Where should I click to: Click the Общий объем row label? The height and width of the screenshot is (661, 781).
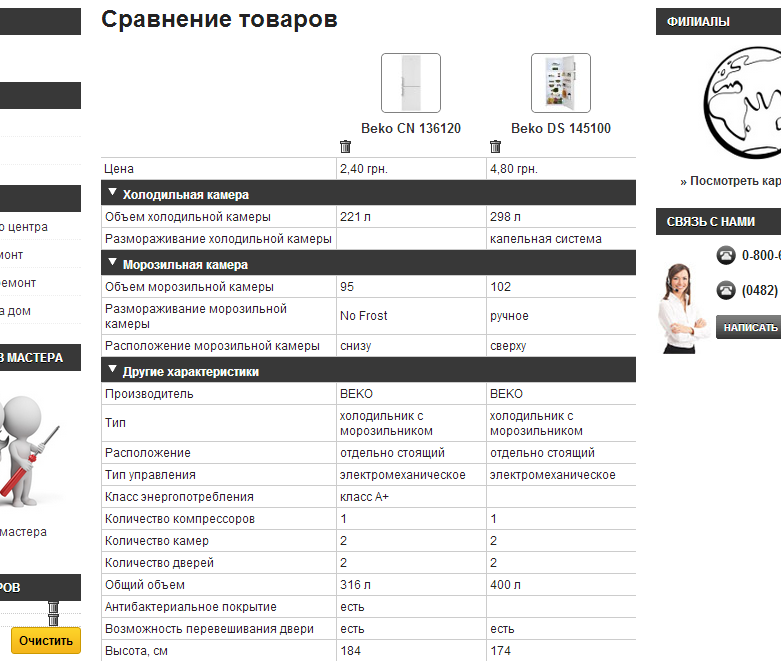[x=144, y=585]
